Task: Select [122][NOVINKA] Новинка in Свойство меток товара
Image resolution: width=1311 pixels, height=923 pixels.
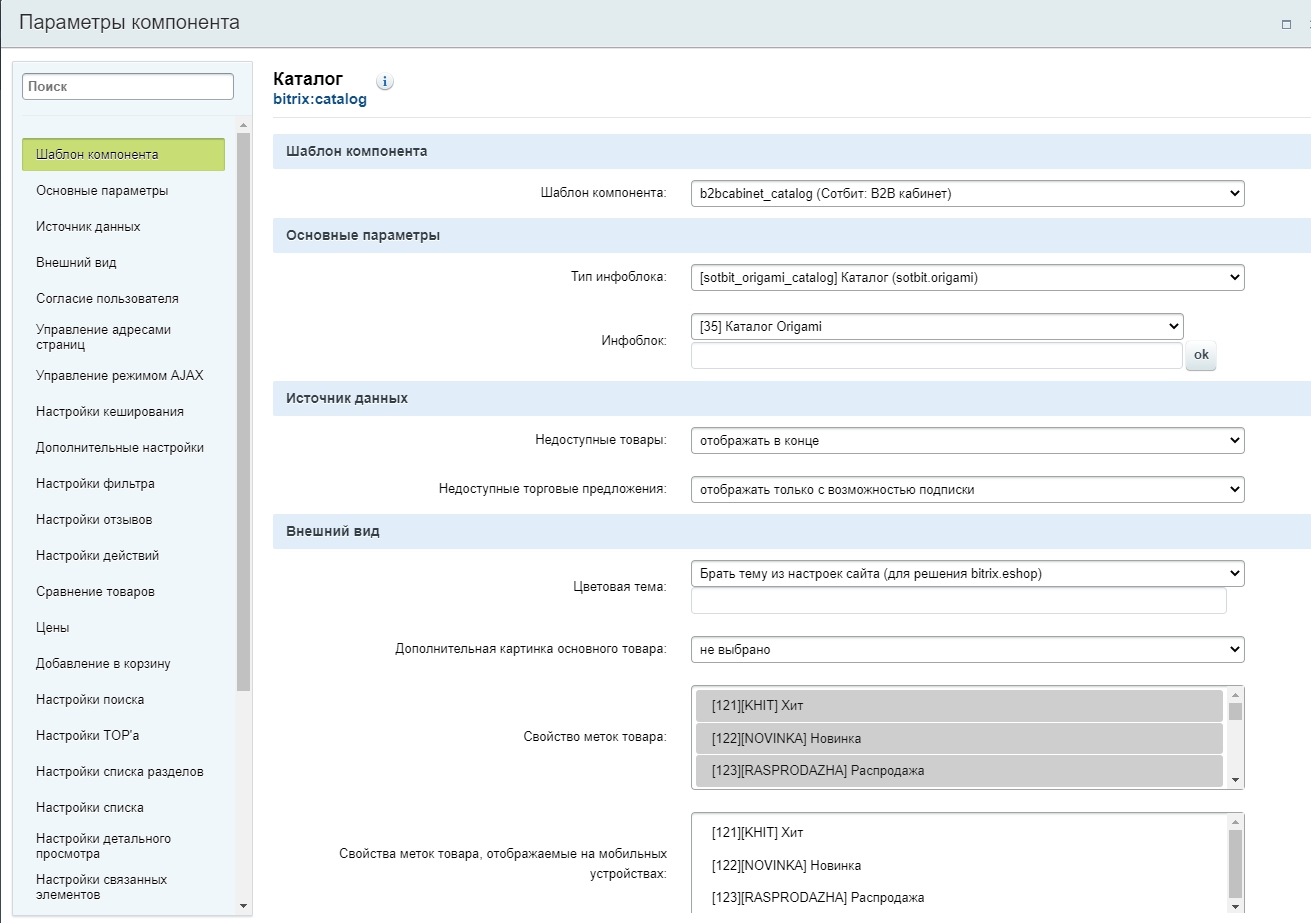Action: 959,738
